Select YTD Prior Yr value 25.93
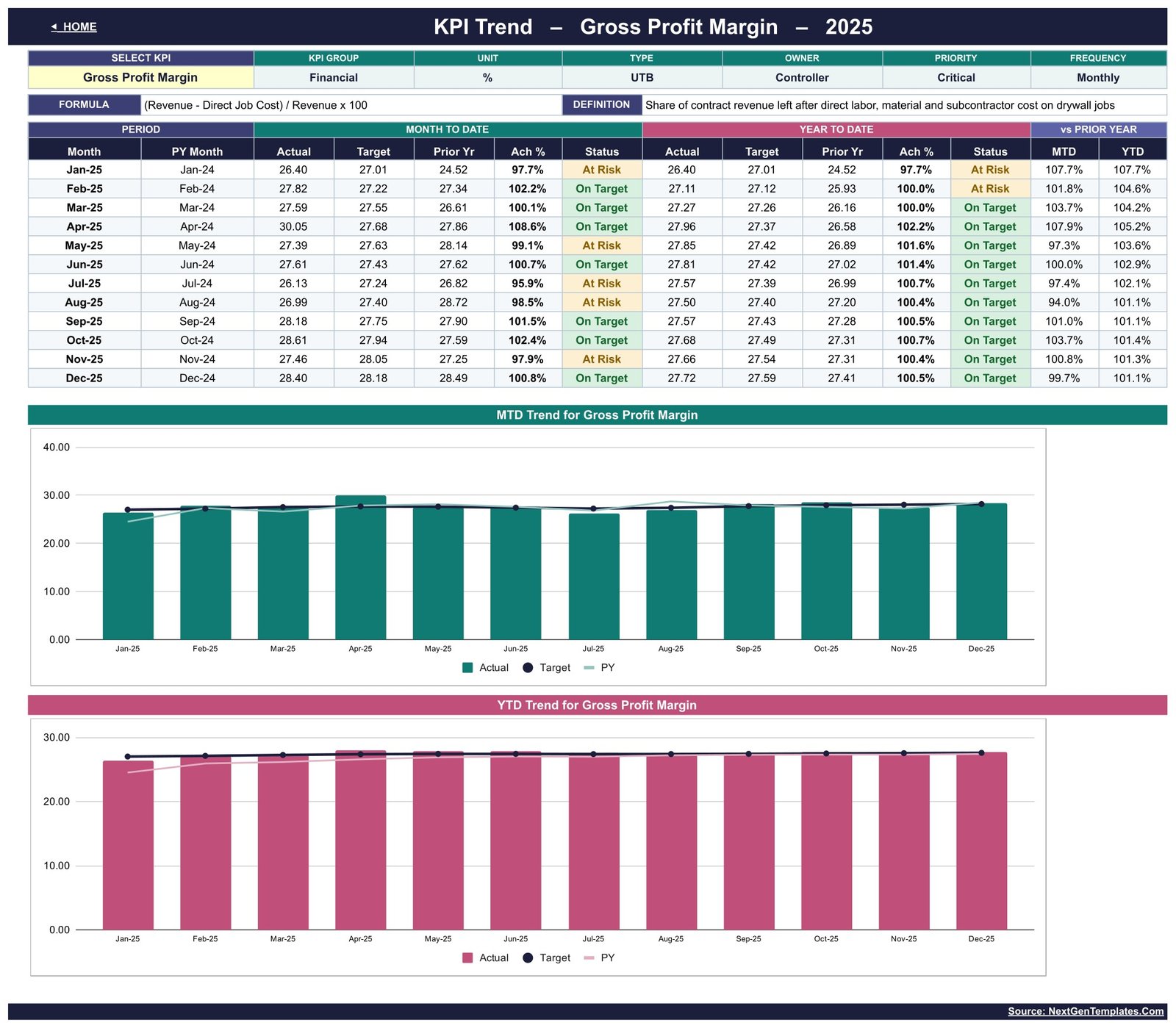 [842, 189]
